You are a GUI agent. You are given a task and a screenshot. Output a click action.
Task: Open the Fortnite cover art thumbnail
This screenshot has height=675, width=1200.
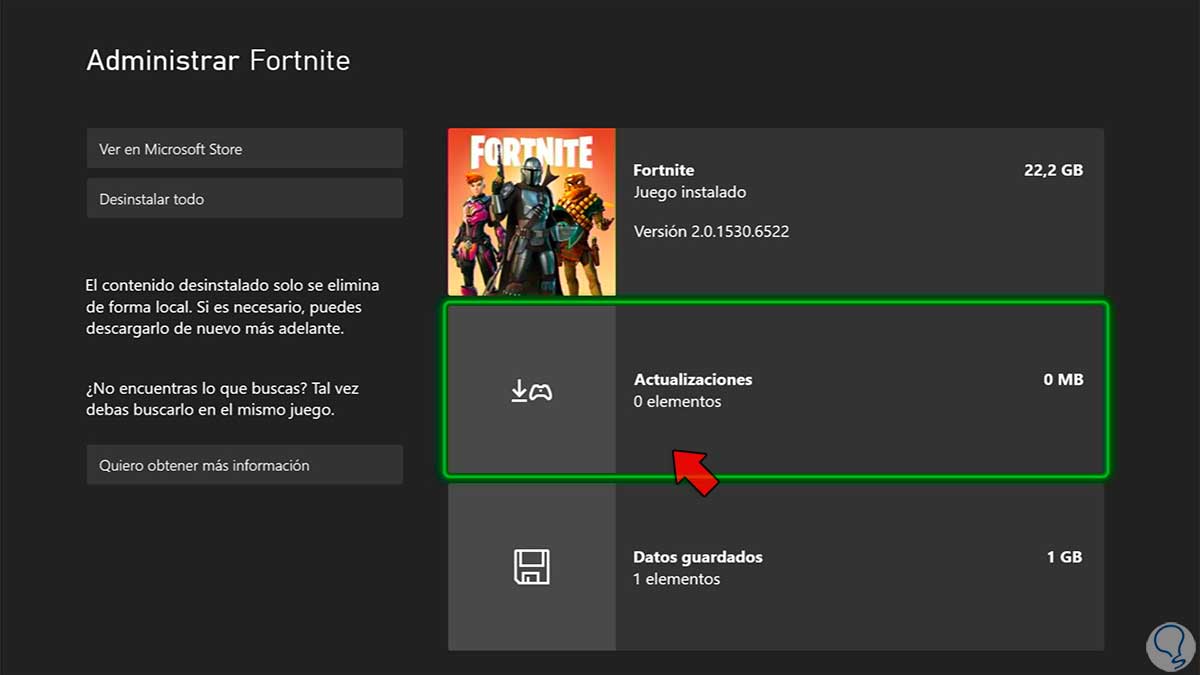[x=532, y=212]
